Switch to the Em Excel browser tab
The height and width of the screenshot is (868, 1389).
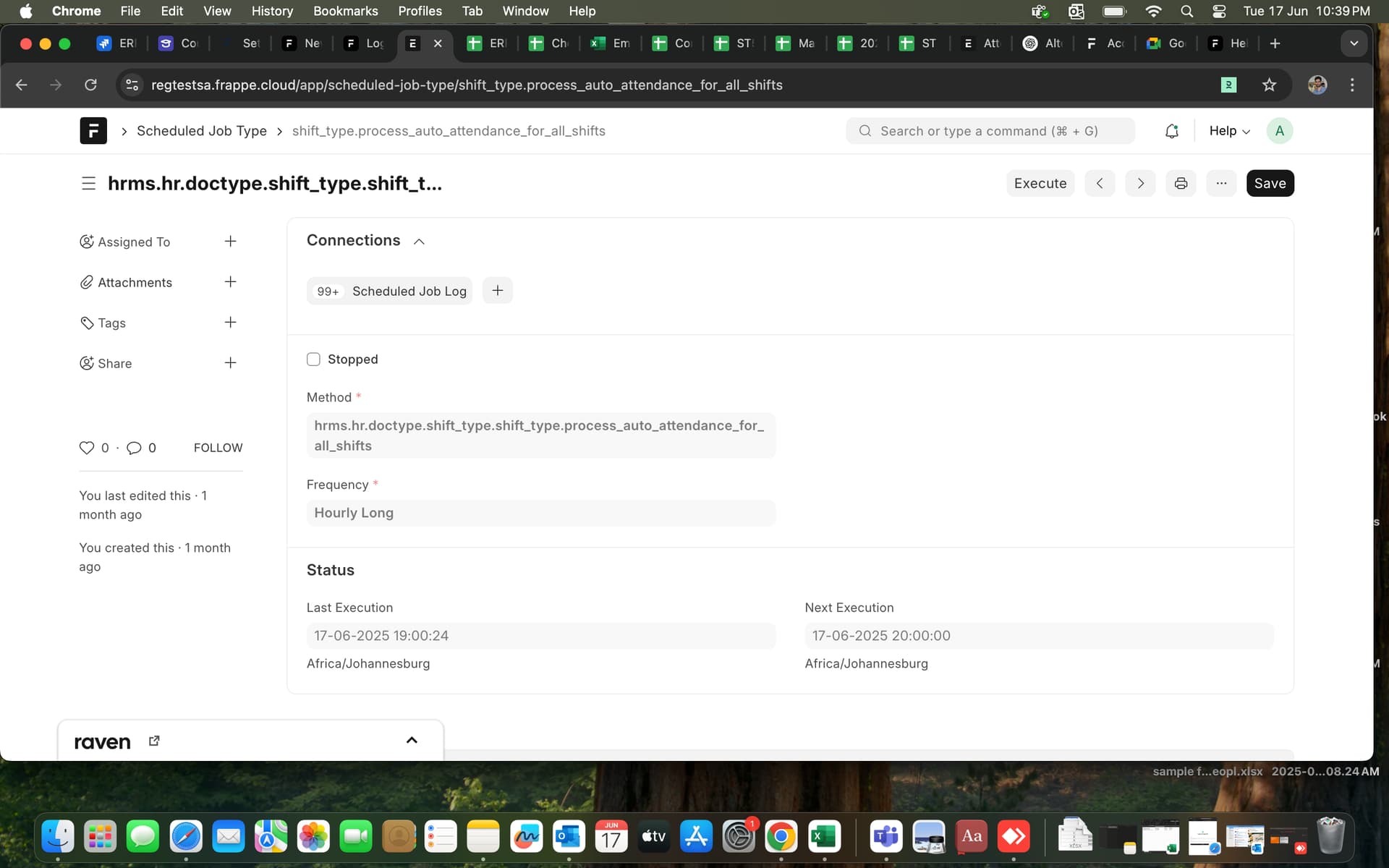(x=611, y=43)
